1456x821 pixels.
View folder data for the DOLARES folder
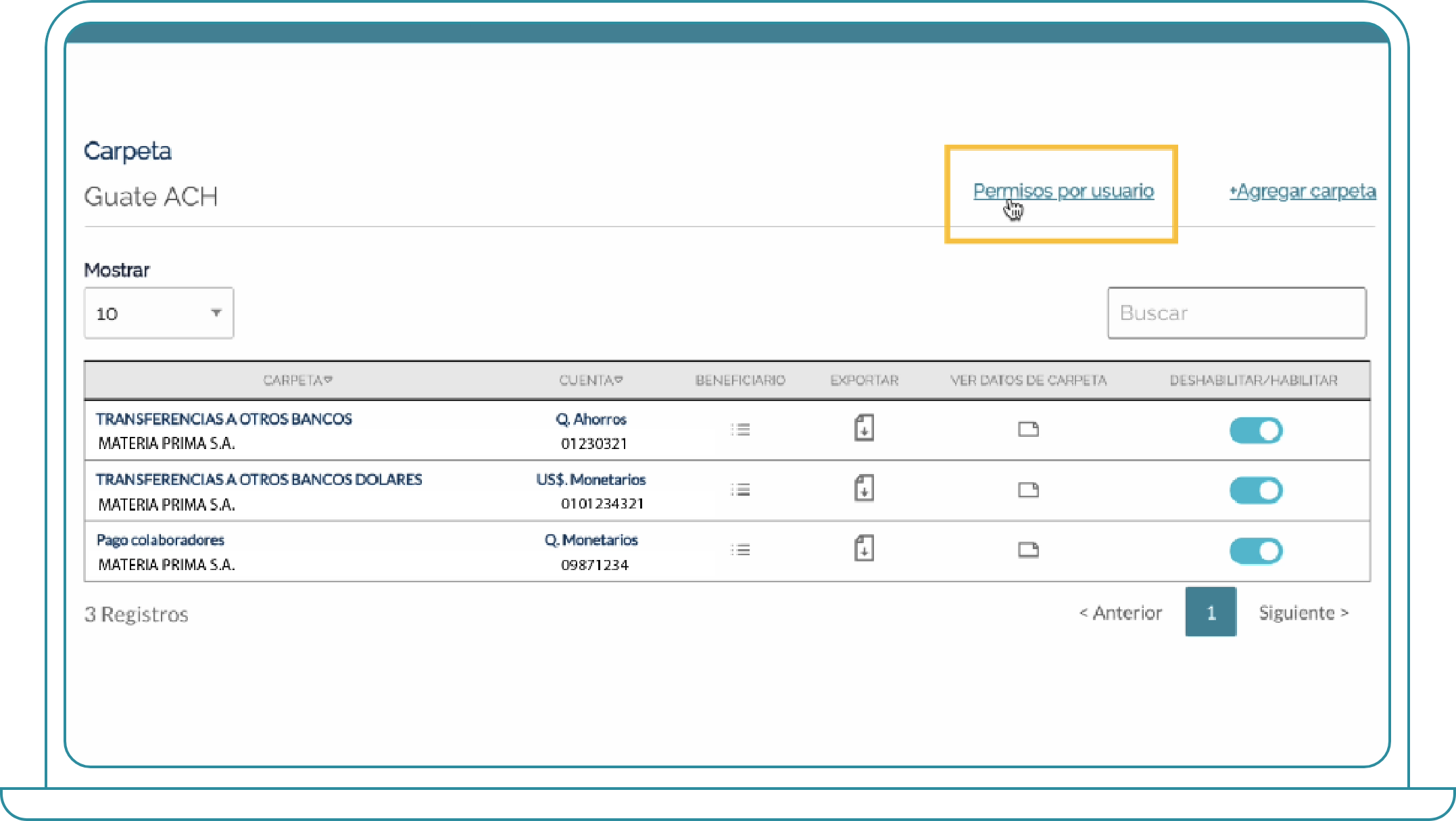(1028, 490)
